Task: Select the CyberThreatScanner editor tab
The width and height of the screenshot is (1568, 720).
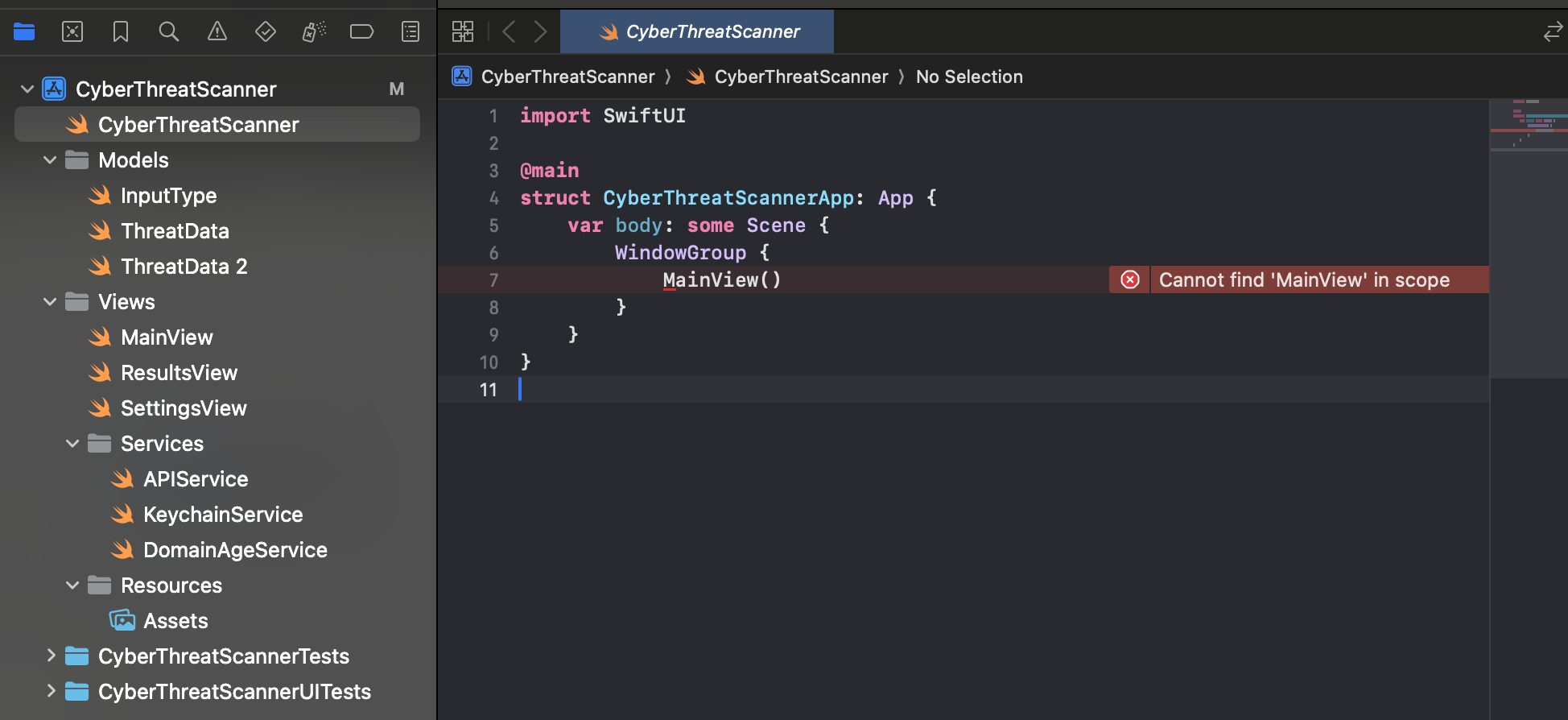Action: [697, 31]
